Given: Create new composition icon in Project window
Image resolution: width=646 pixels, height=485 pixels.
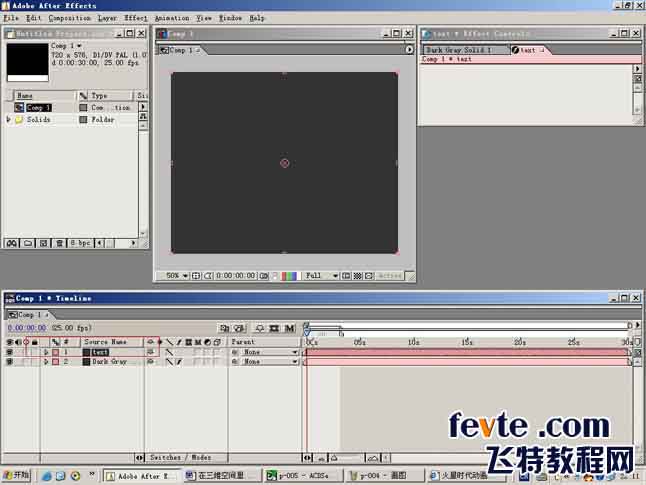Looking at the screenshot, I should 43,244.
